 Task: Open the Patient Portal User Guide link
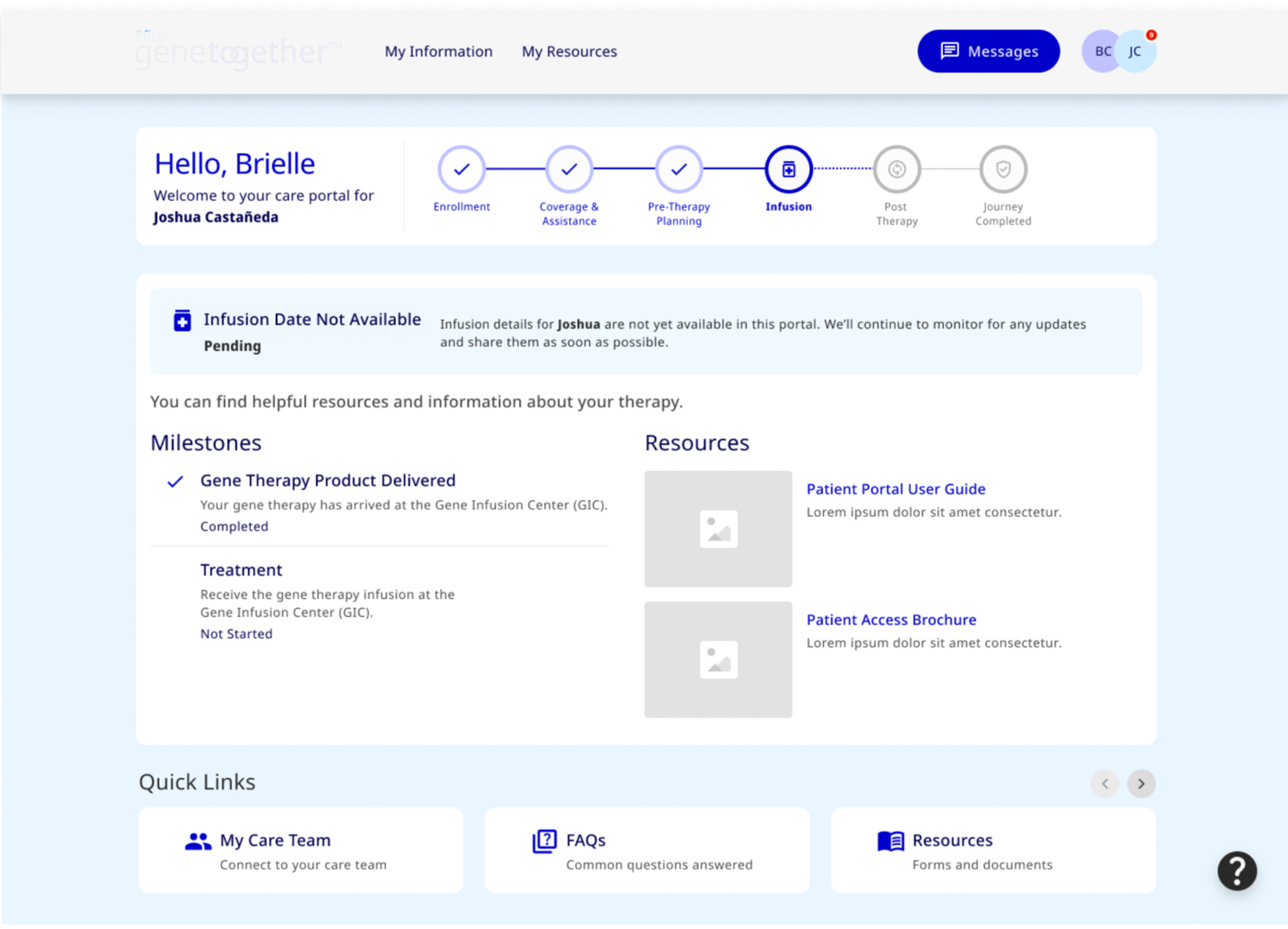pyautogui.click(x=896, y=489)
